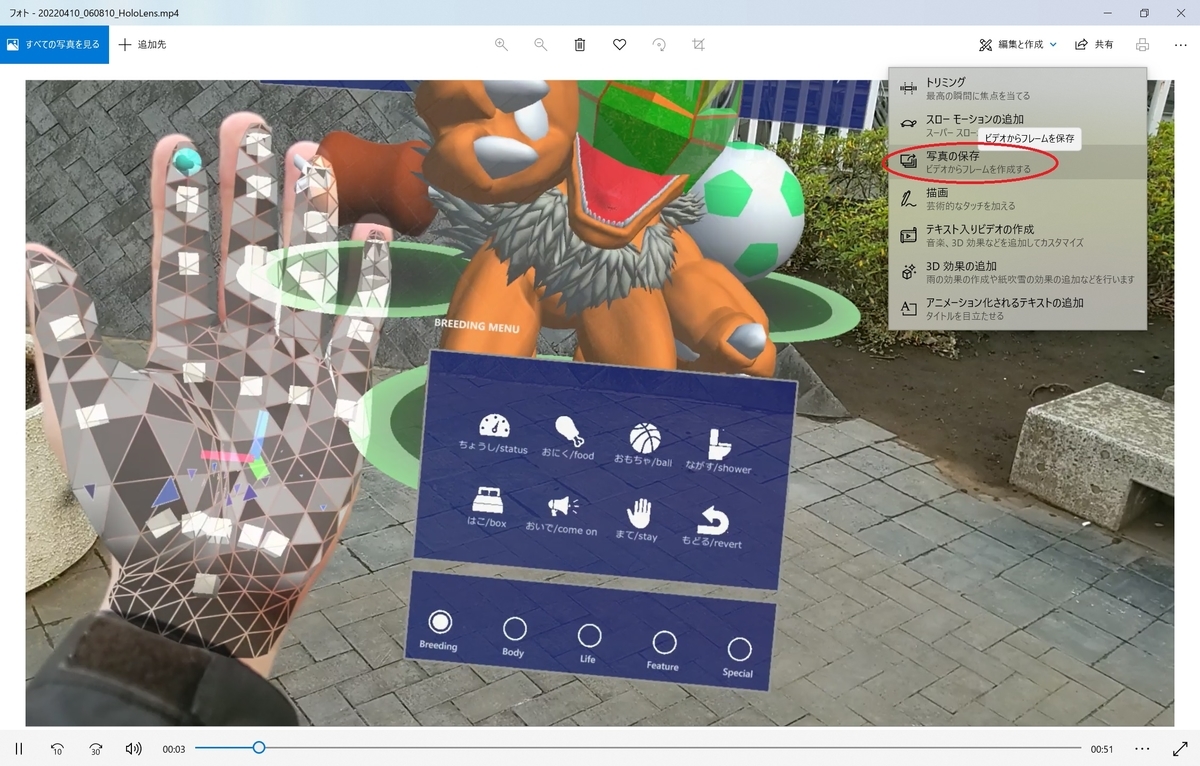The image size is (1200, 766).
Task: Select トリミング menu item
Action: click(1017, 88)
